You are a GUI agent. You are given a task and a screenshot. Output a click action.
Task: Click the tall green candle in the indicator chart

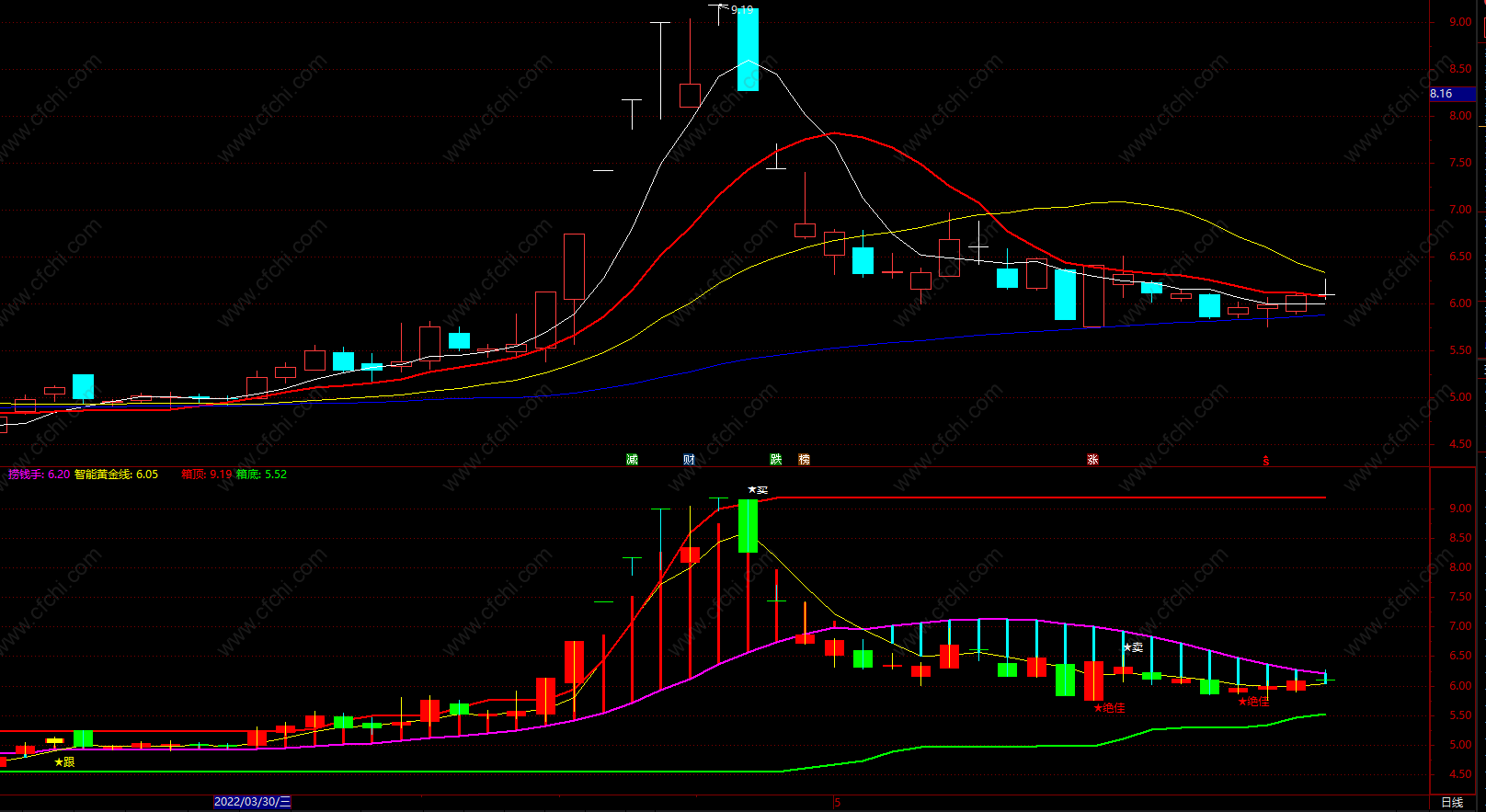748,526
